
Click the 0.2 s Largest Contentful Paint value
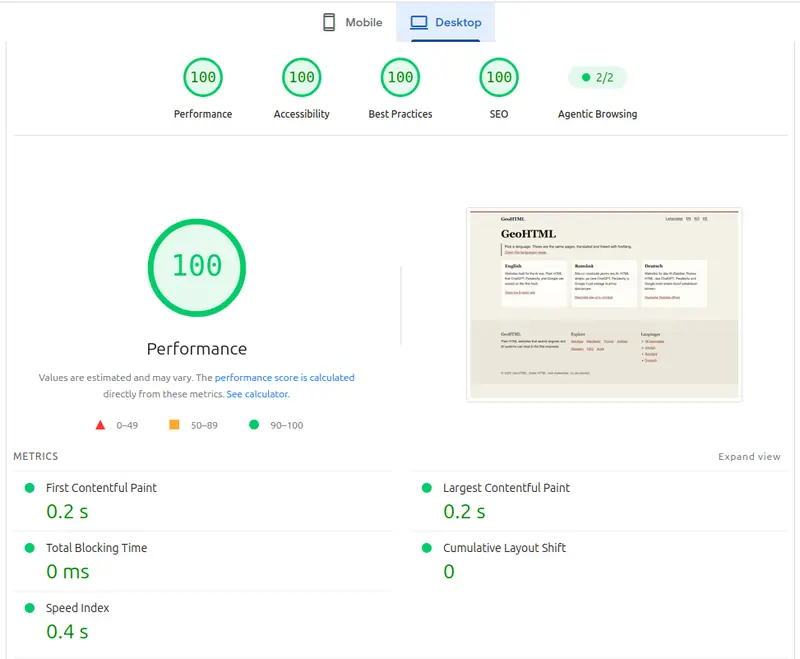click(x=464, y=512)
